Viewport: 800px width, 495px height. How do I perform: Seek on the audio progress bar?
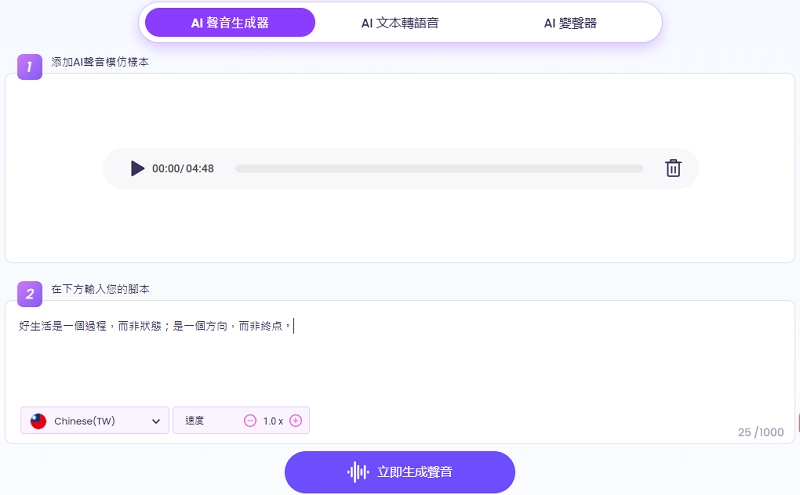click(x=438, y=169)
